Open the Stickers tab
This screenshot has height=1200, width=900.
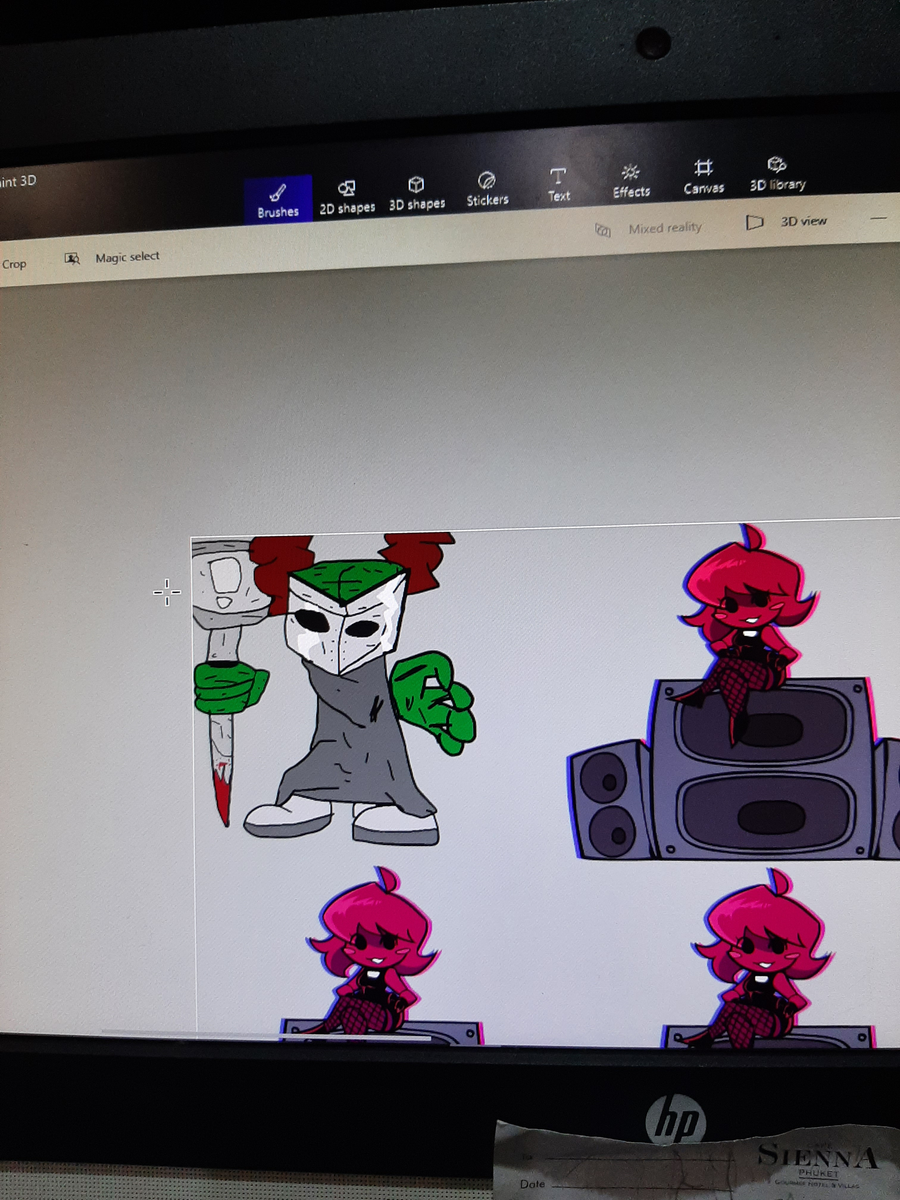(x=487, y=189)
